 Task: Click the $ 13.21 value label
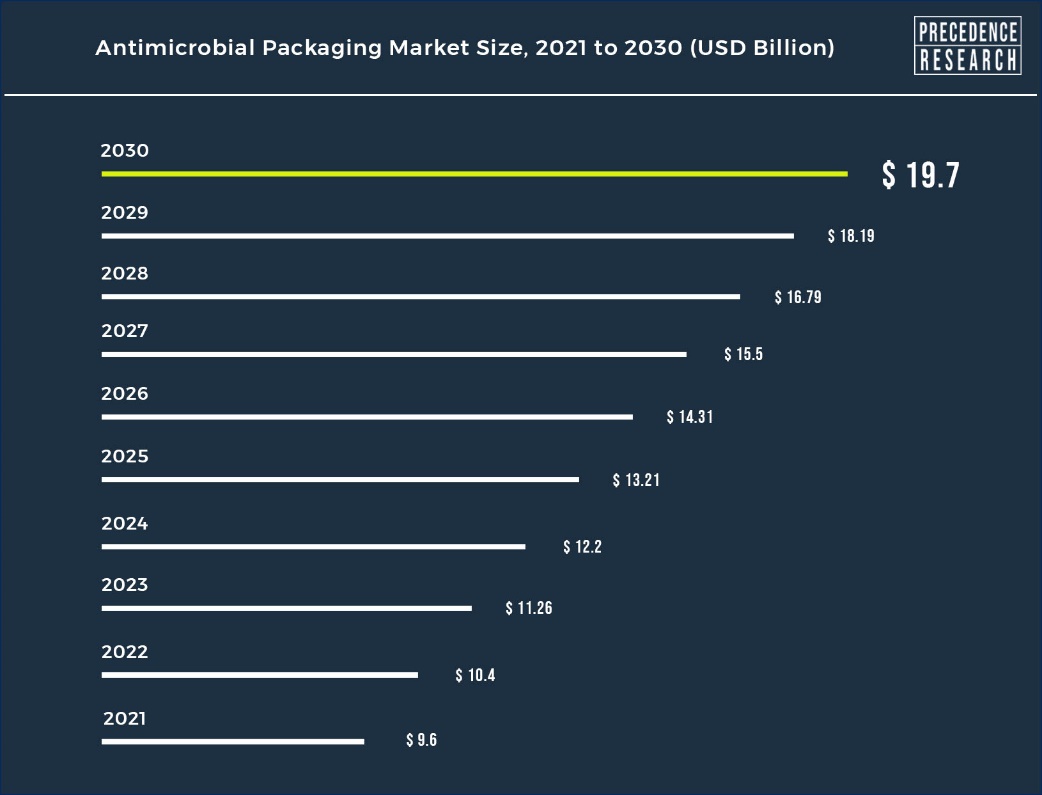[x=636, y=481]
